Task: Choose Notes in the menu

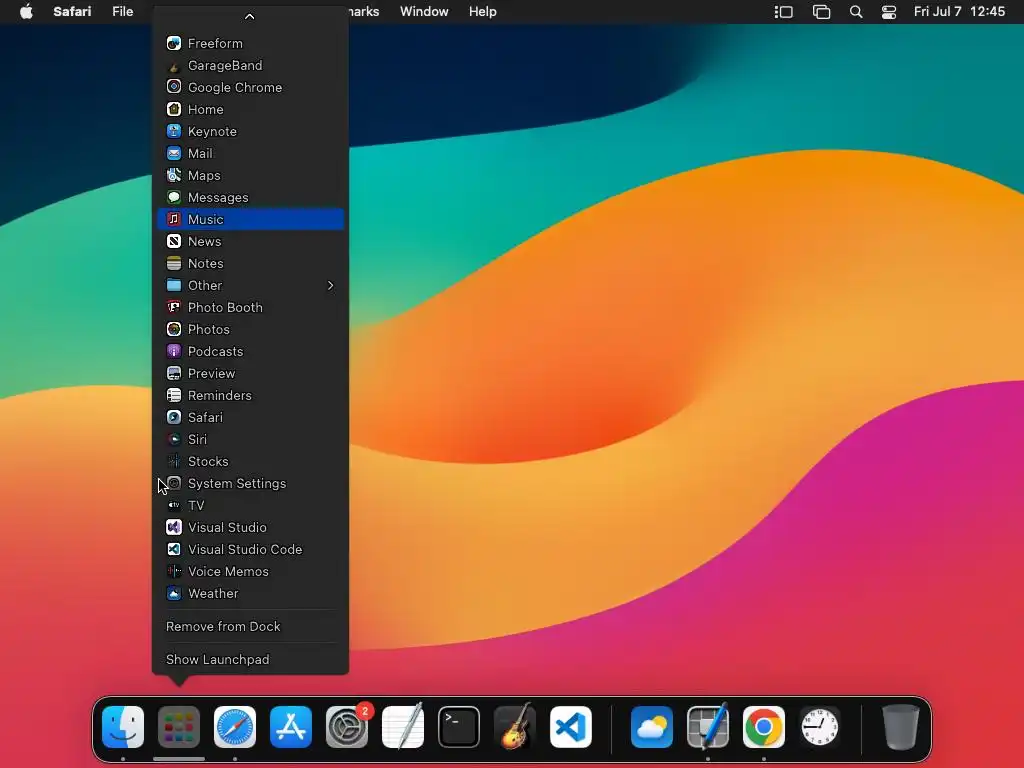Action: 250,263
